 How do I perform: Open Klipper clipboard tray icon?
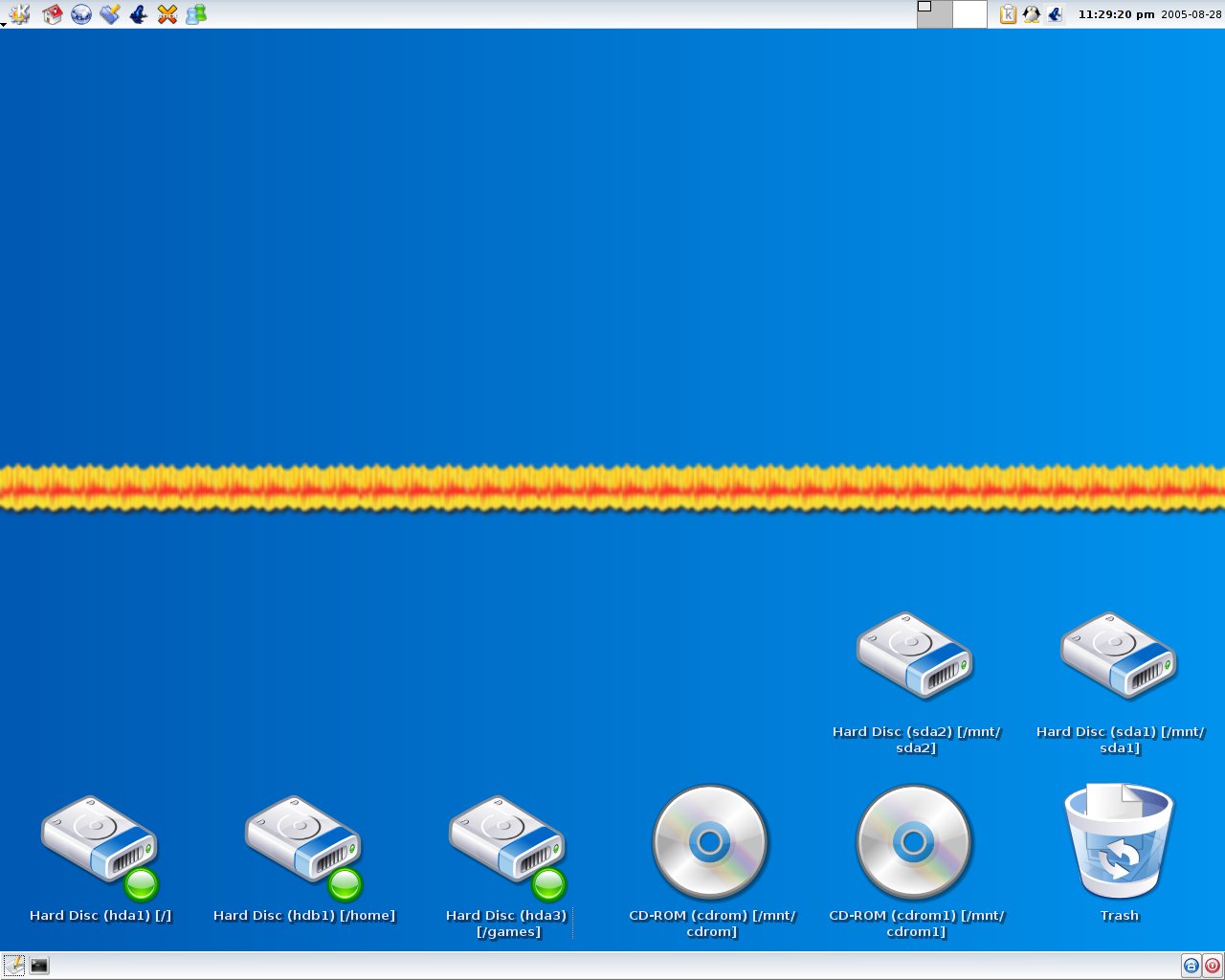coord(1008,14)
